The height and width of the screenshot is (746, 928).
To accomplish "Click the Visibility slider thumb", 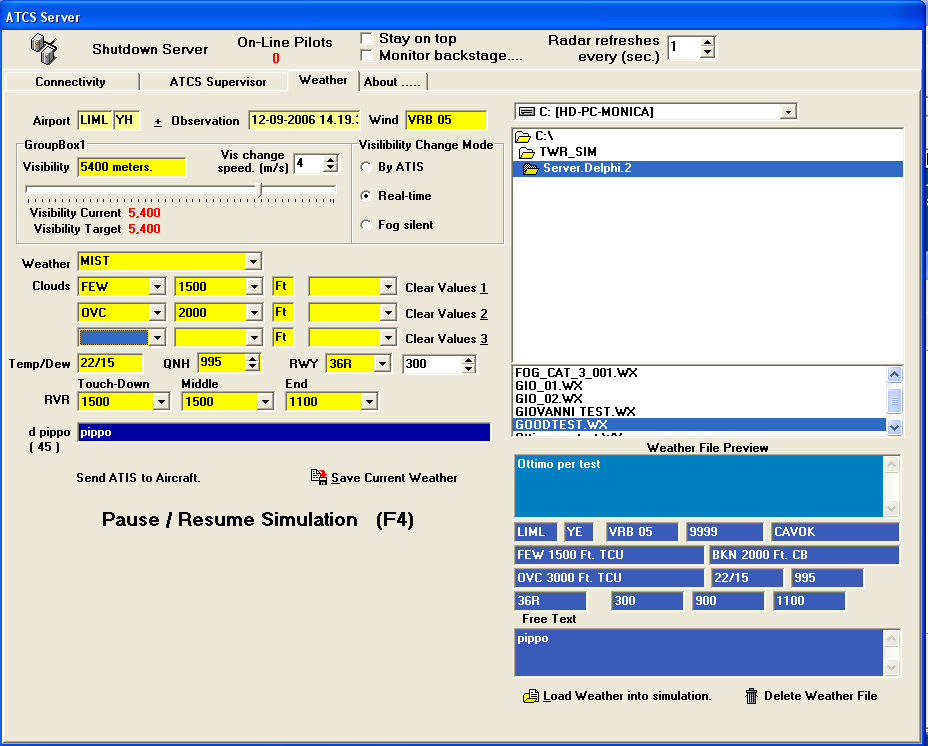I will click(x=259, y=189).
